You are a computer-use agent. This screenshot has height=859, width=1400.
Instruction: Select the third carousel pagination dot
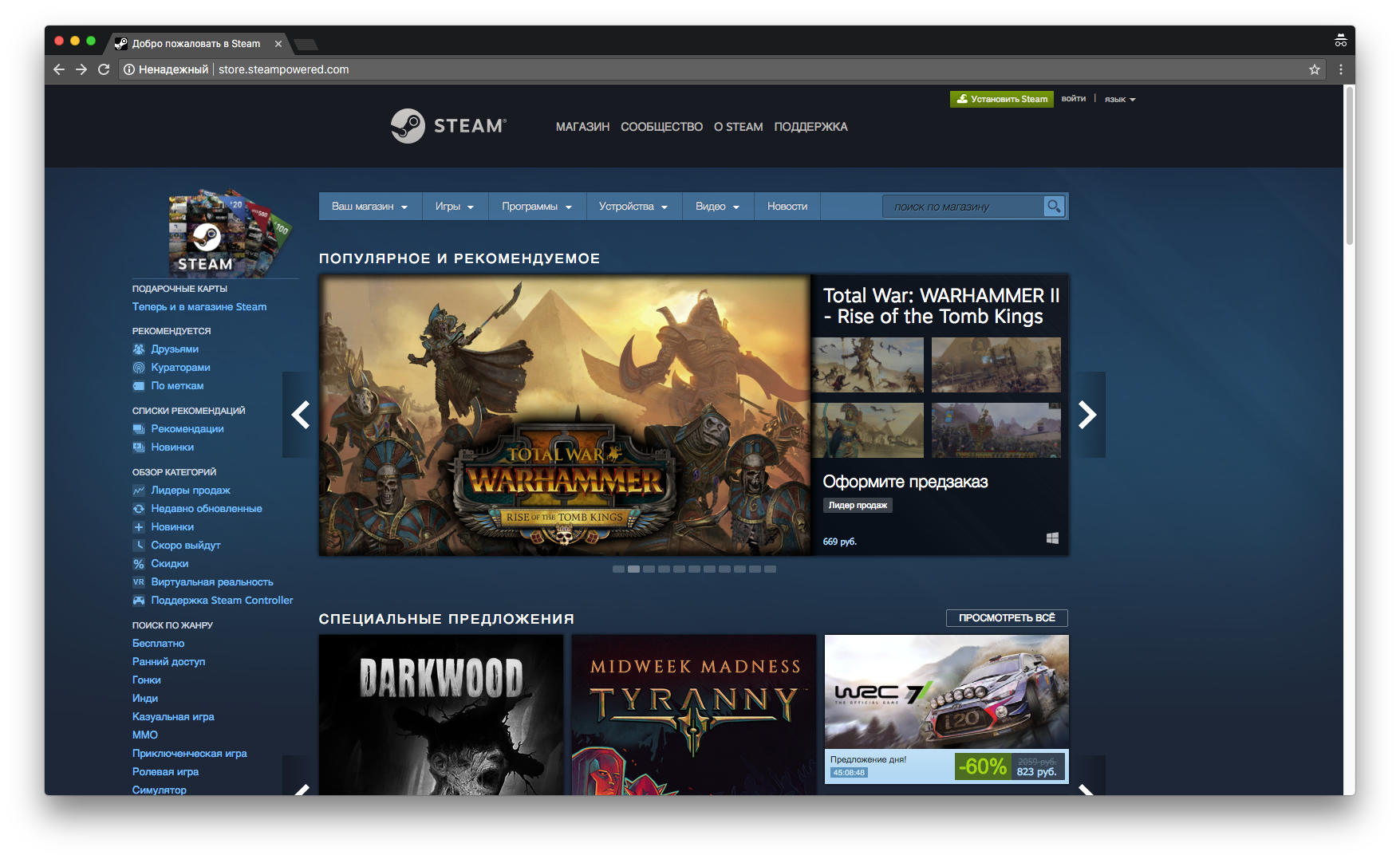tap(649, 569)
